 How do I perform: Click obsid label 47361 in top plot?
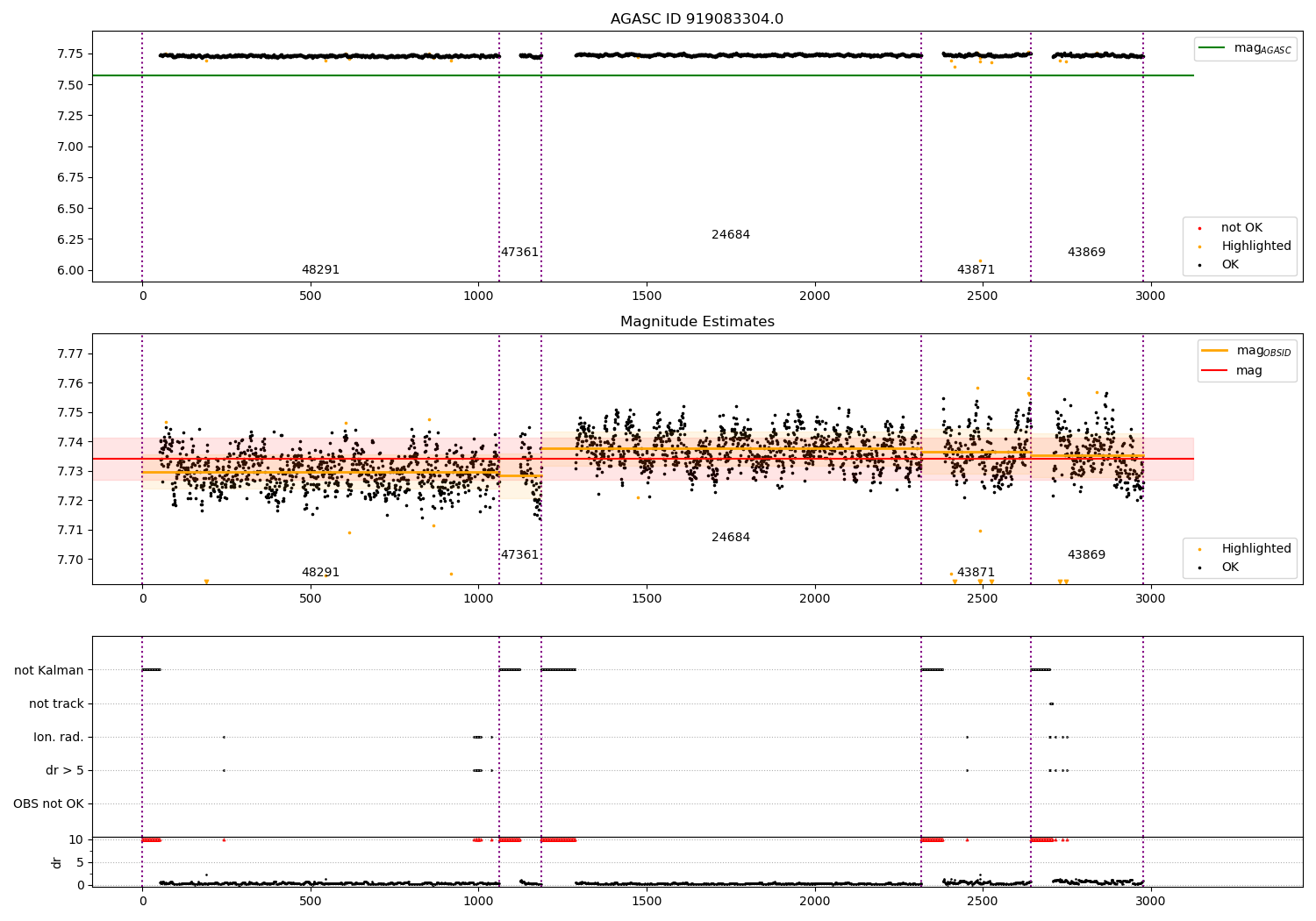pos(519,253)
